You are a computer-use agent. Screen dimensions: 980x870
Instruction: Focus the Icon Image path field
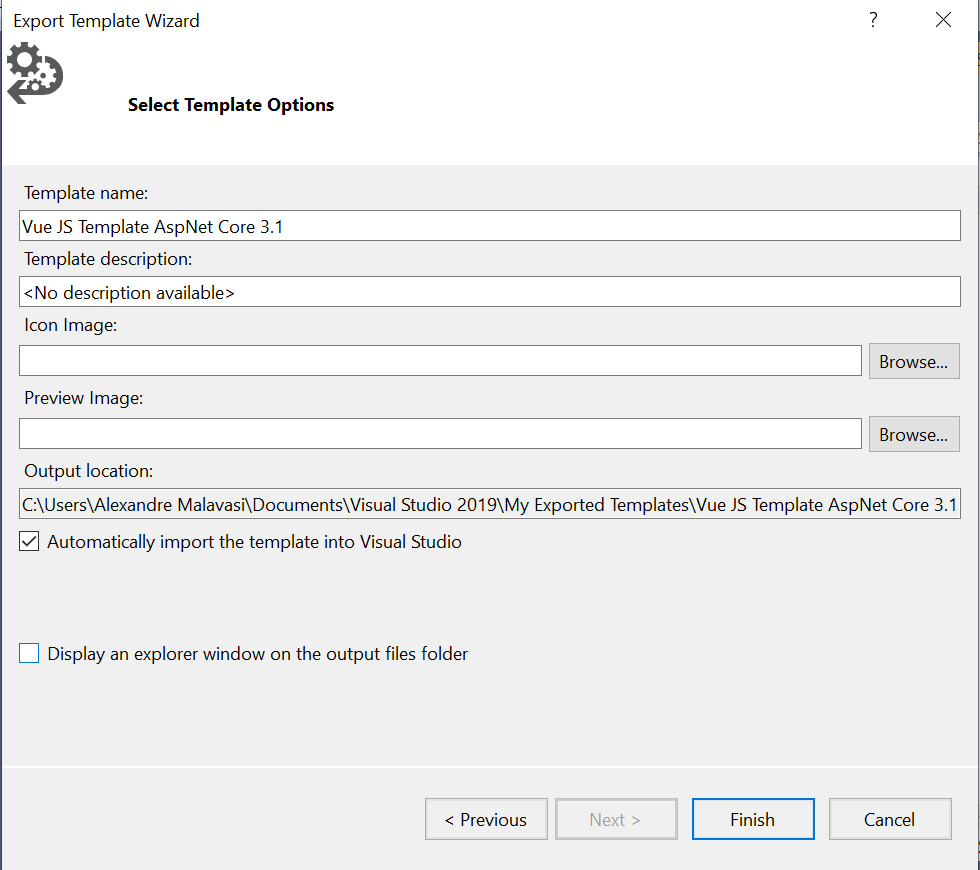[440, 361]
